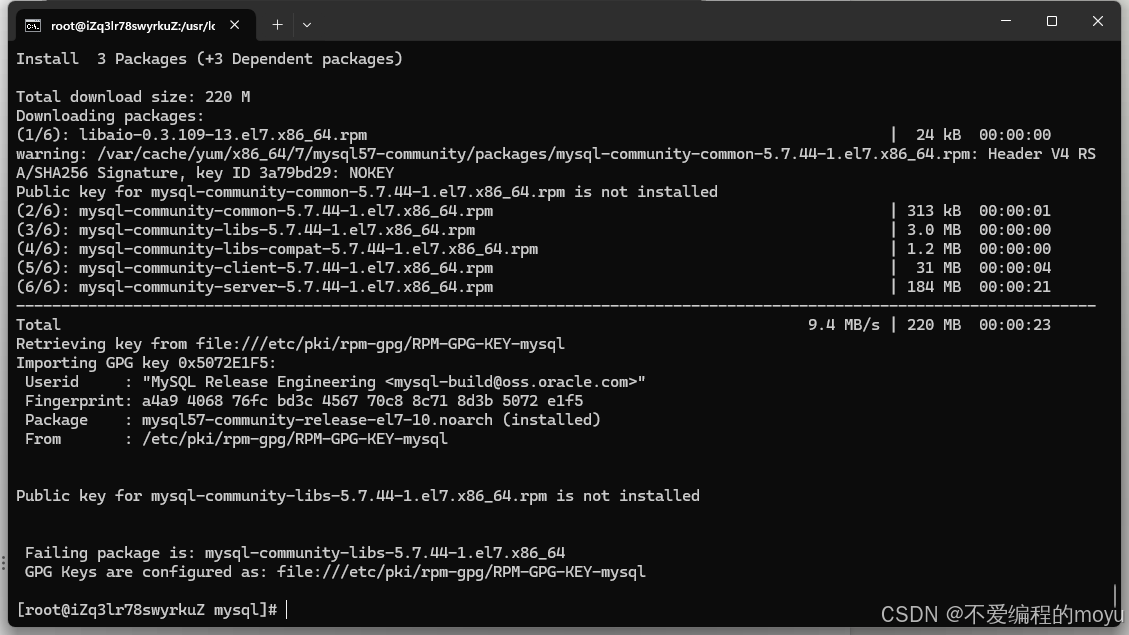The image size is (1129, 635).
Task: Click the Total download size 220 M text
Action: click(x=132, y=96)
